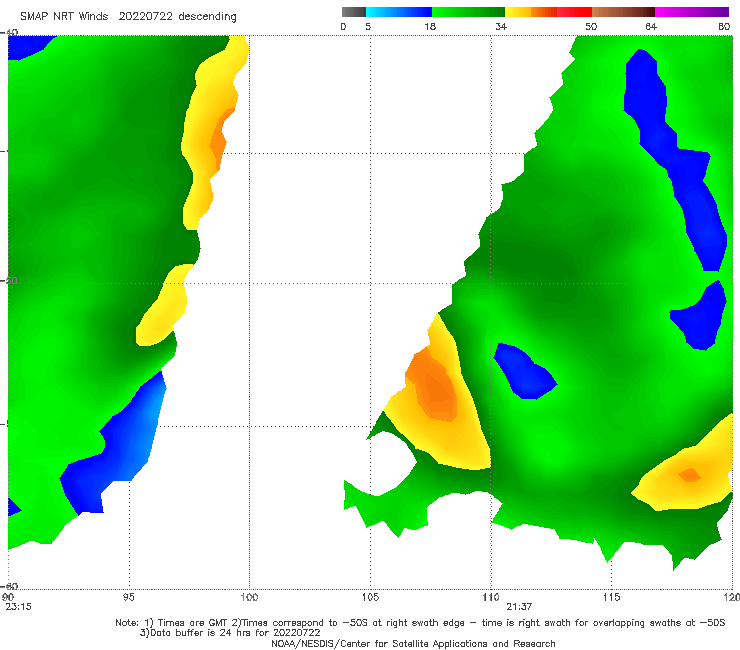740x650 pixels.
Task: Click the title 'SMAP NRT Winds 20220722 descending'
Action: (128, 17)
